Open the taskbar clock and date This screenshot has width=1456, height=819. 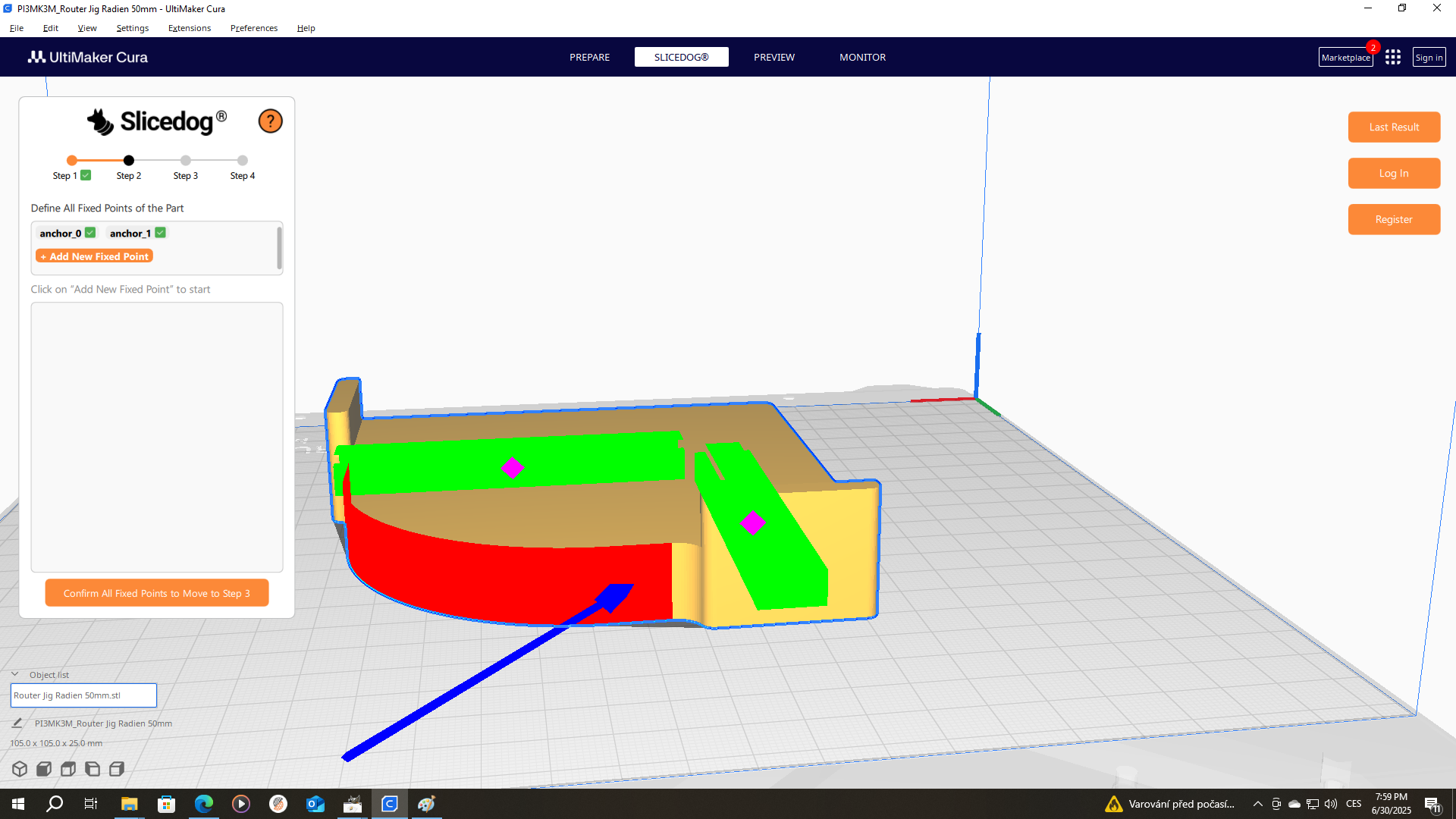tap(1391, 804)
